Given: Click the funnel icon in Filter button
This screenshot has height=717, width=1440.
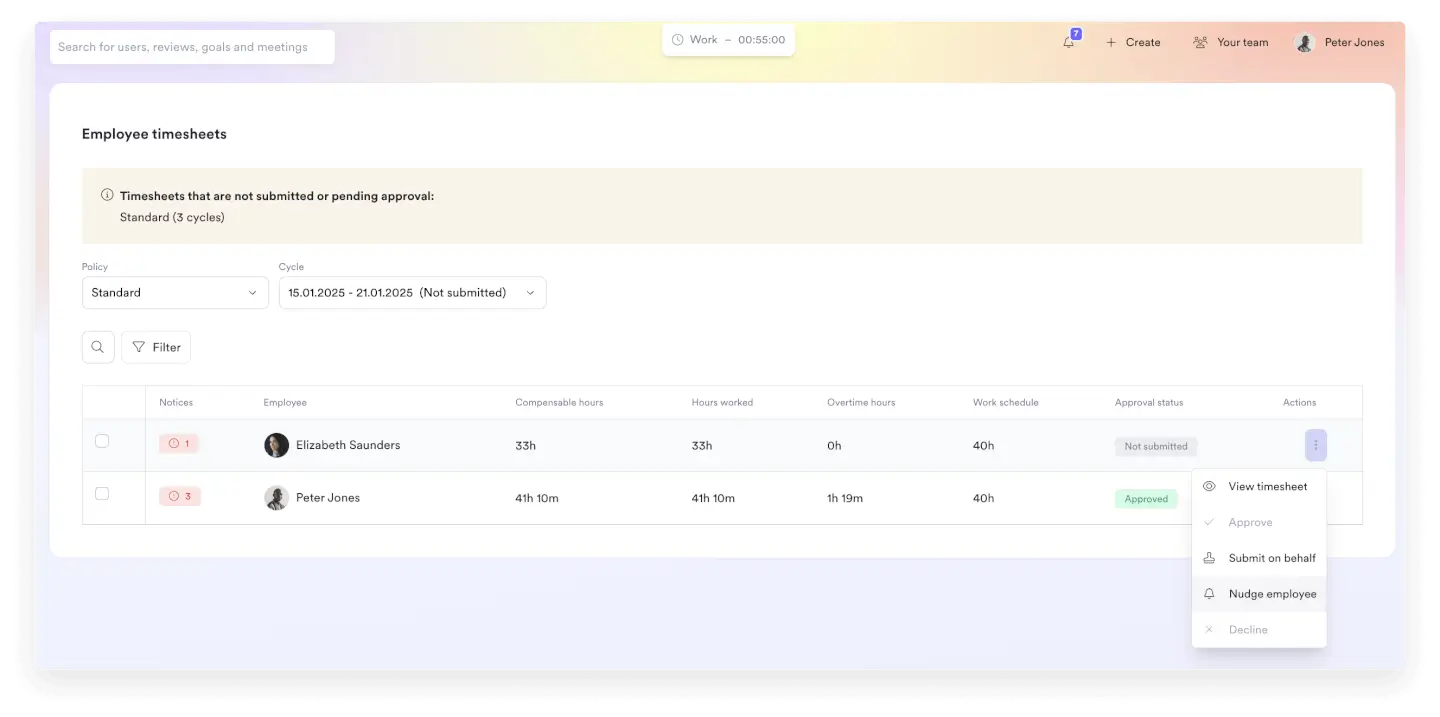Looking at the screenshot, I should [139, 347].
